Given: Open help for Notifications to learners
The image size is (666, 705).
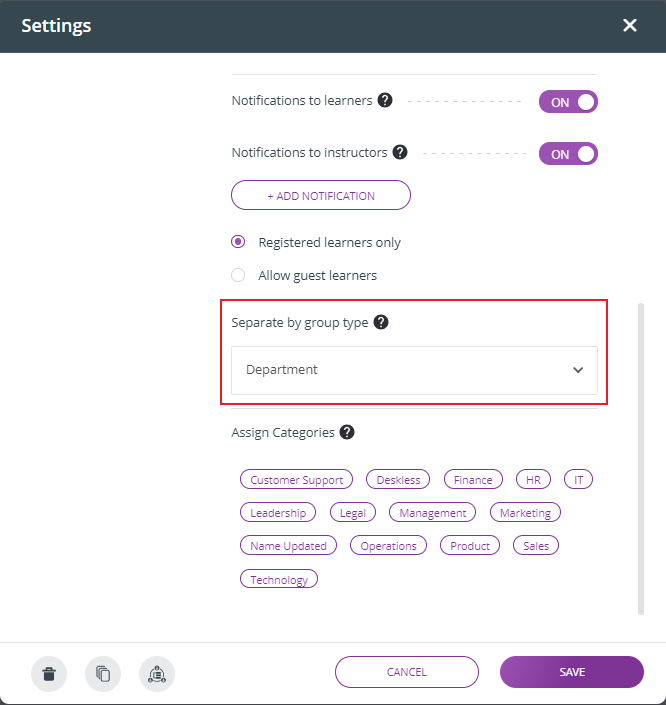Looking at the screenshot, I should coord(385,100).
